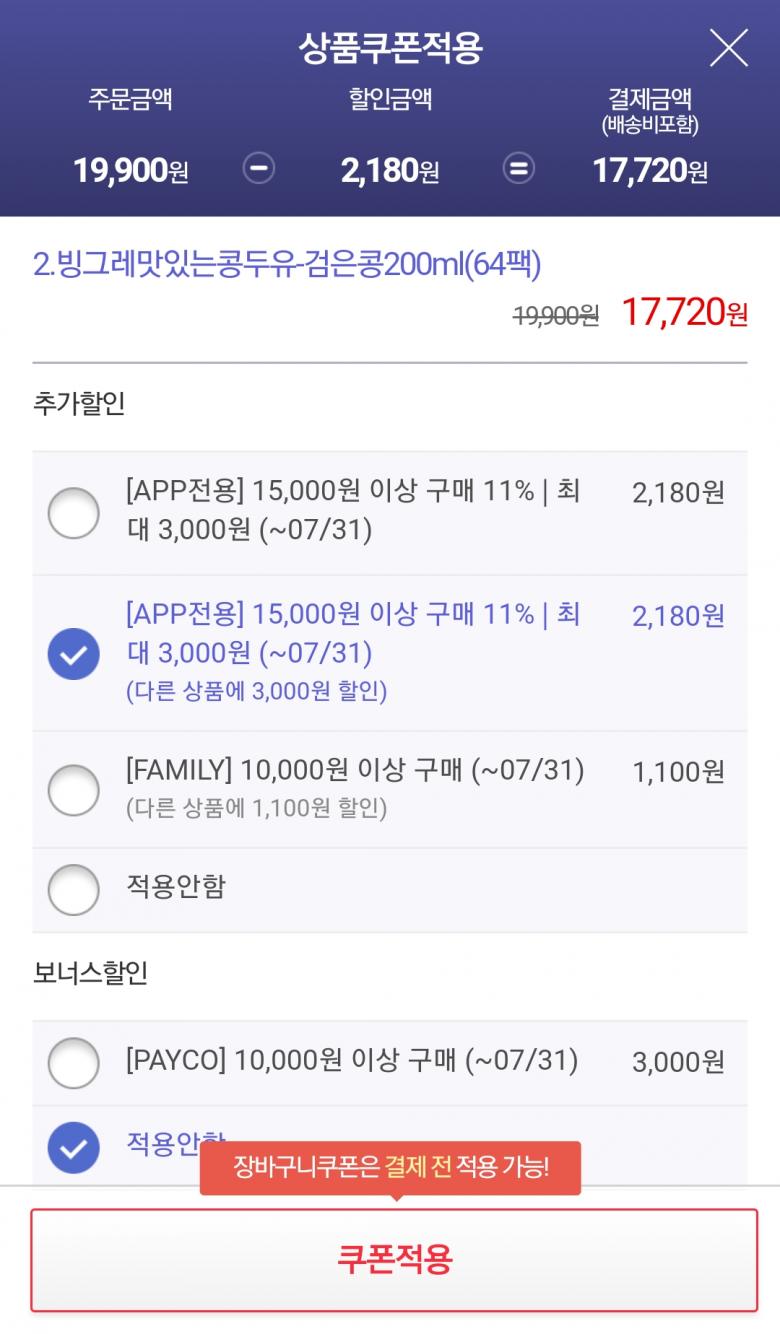This screenshot has height=1334, width=780.
Task: Click the checked APP전용 11% coupon radio
Action: (74, 654)
